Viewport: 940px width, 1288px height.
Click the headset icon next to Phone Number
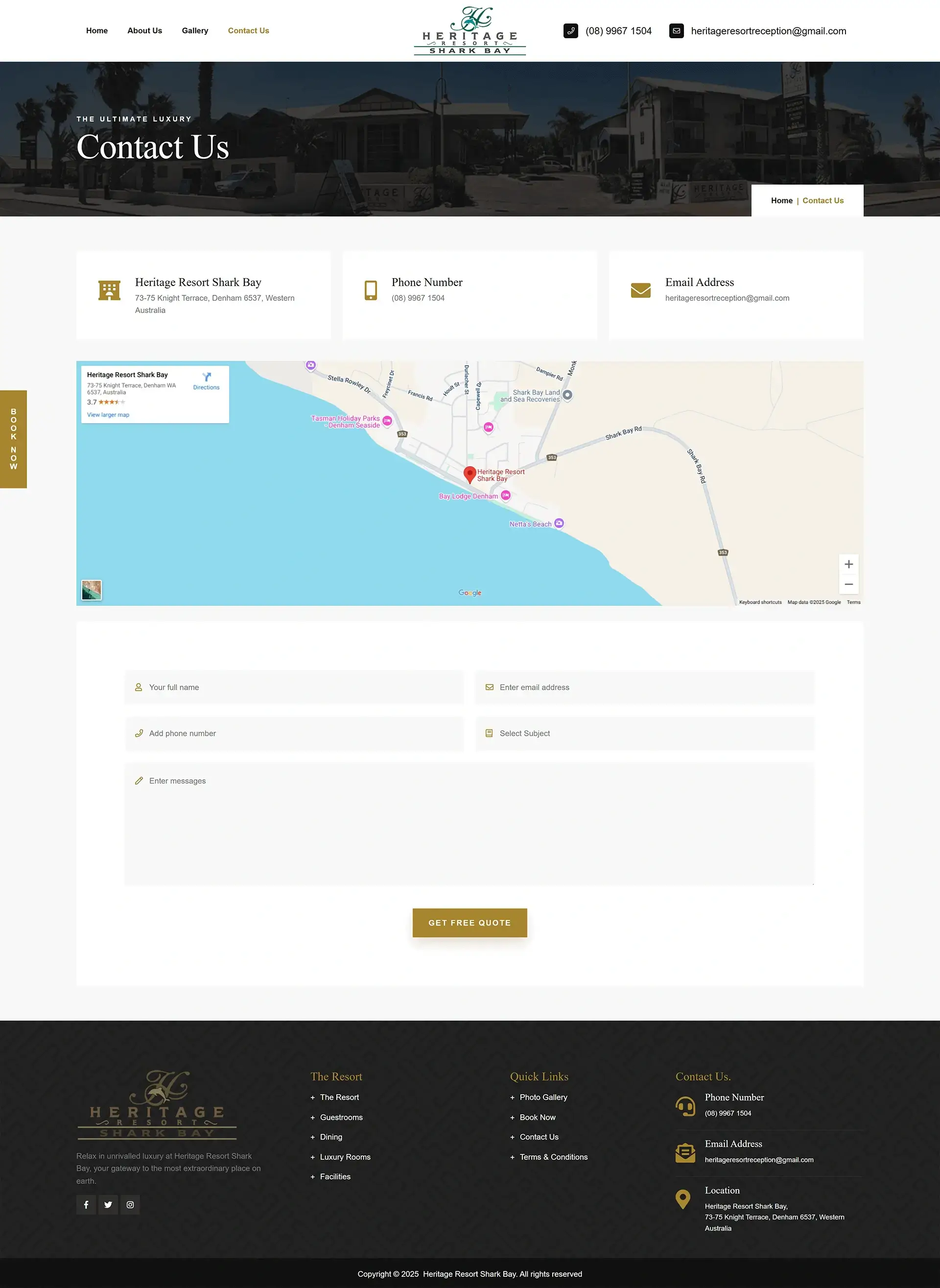point(684,1106)
